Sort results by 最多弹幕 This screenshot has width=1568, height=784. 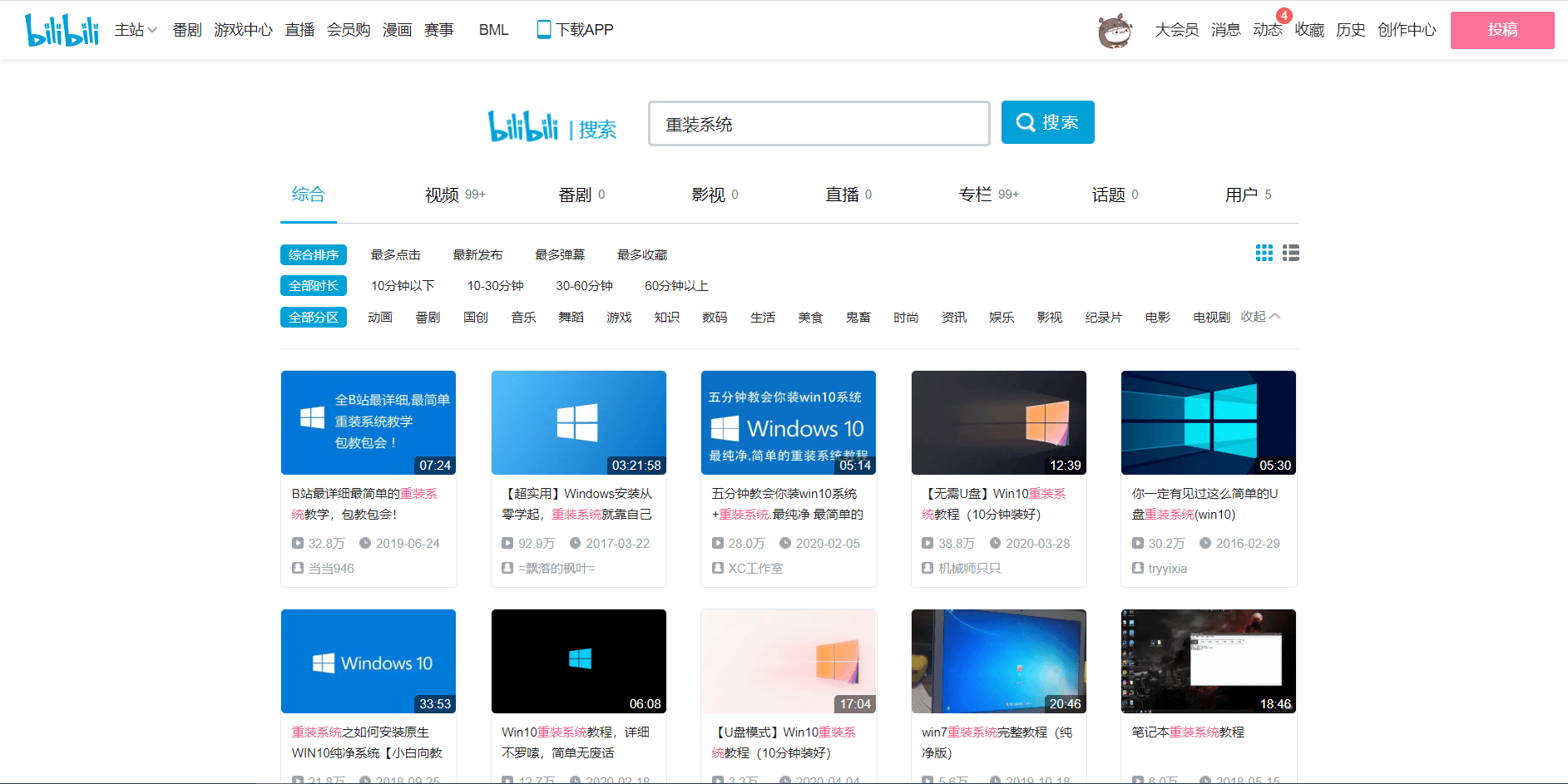pos(560,255)
